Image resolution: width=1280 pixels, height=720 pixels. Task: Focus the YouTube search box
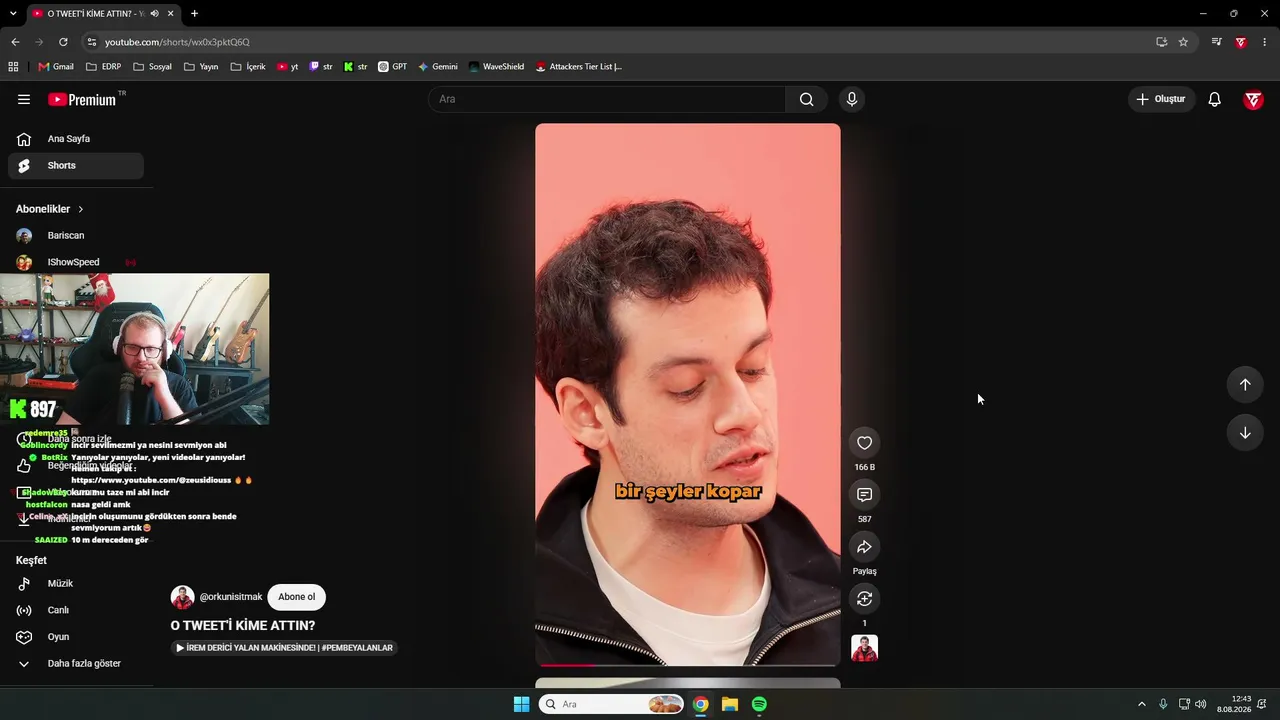click(607, 99)
